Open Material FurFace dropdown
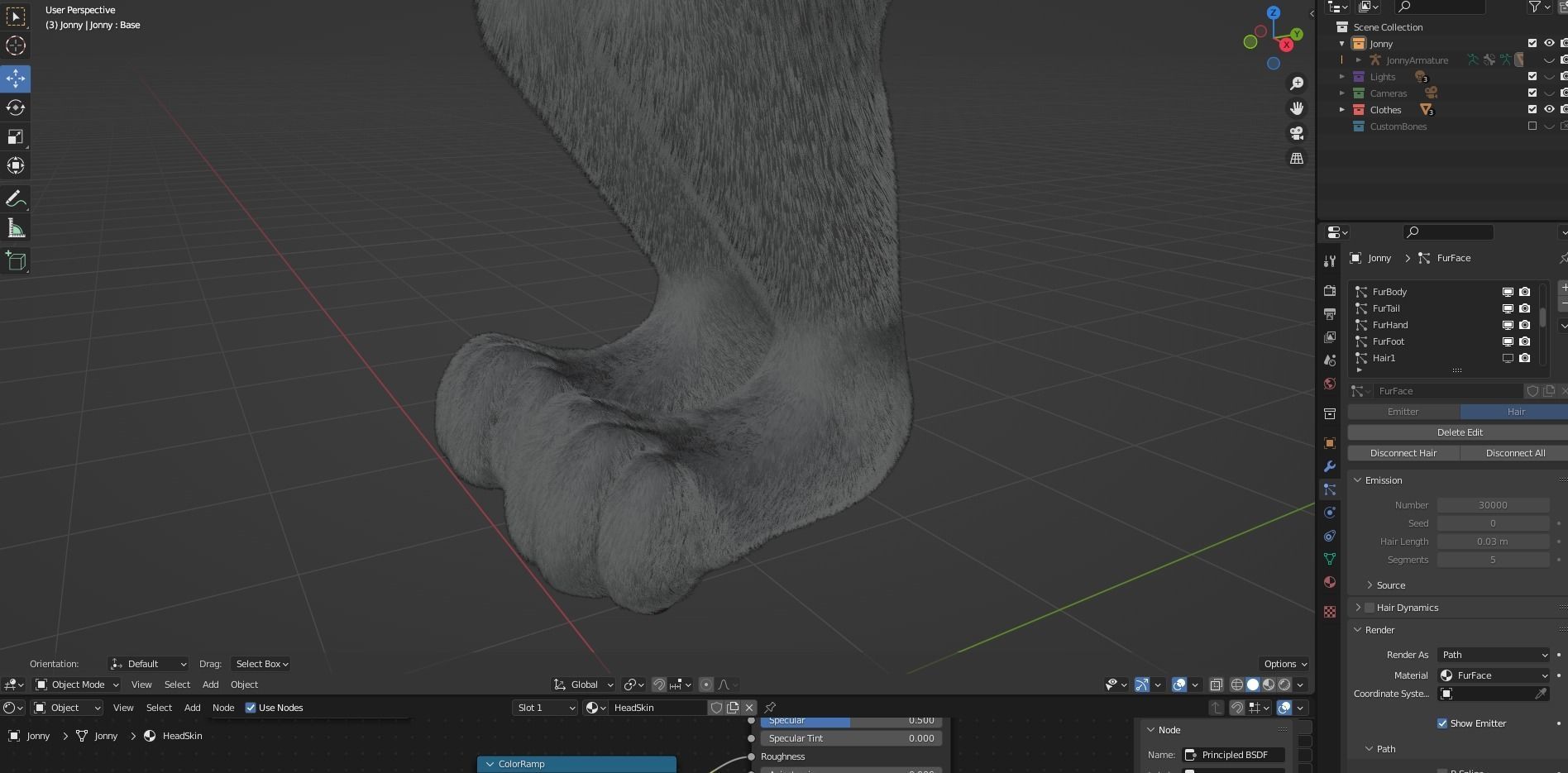This screenshot has height=773, width=1568. point(1493,675)
